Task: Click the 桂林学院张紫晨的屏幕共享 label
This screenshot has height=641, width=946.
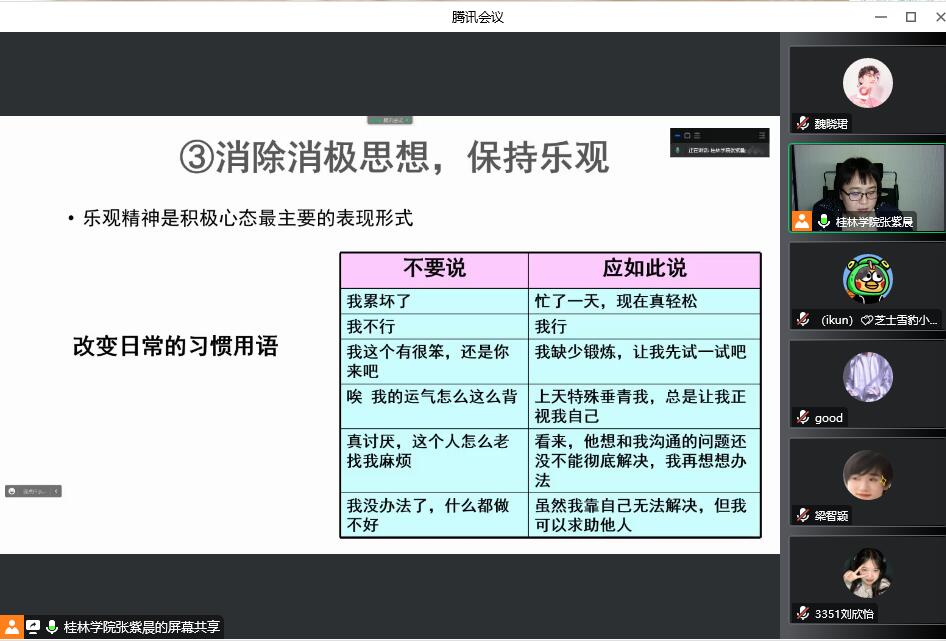Action: pos(141,627)
